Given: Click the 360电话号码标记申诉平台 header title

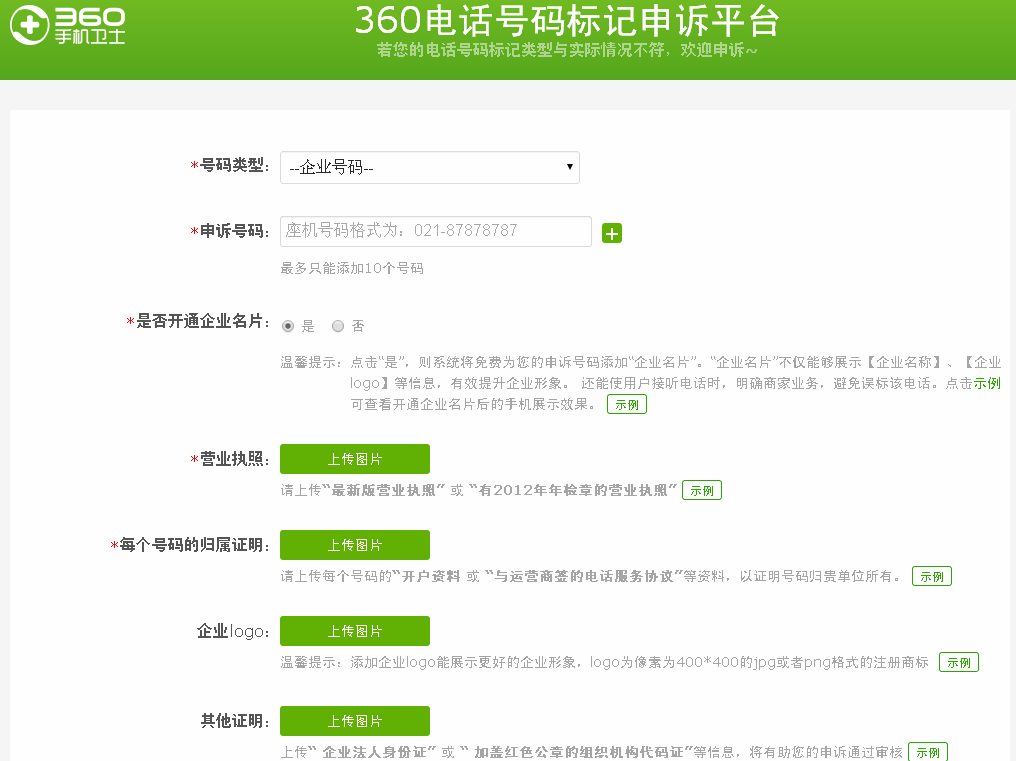Looking at the screenshot, I should [568, 21].
